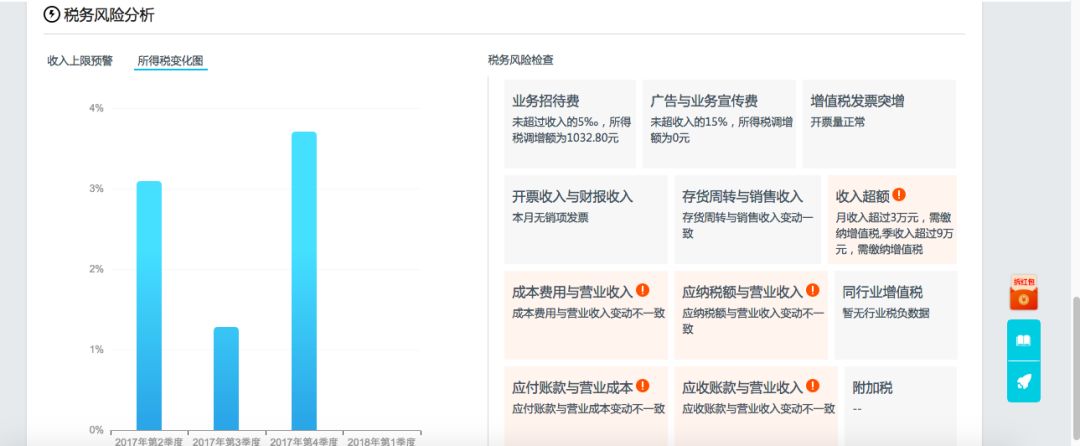
Task: Open the 存货周转与销售收入 card
Action: tap(747, 220)
